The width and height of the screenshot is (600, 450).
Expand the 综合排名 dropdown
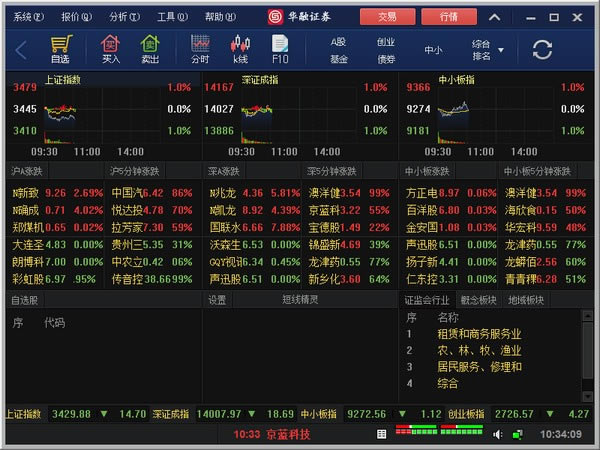(481, 49)
